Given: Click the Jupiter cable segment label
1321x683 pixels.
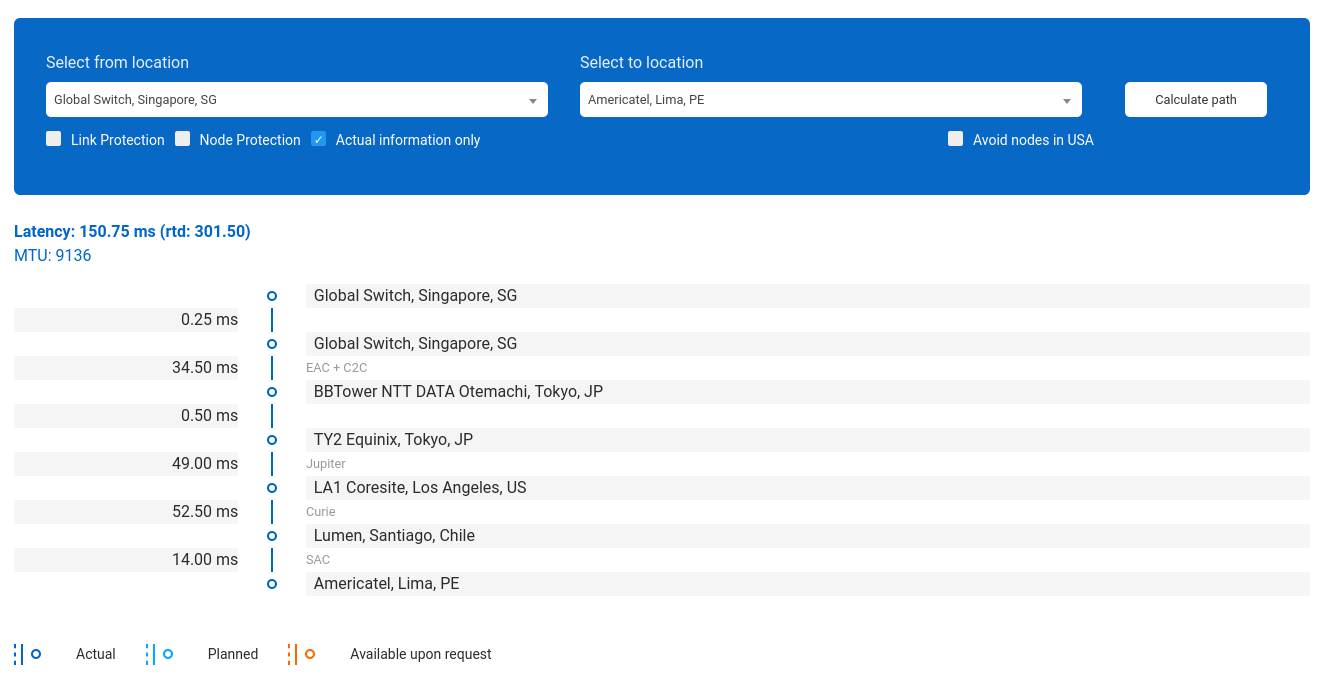Looking at the screenshot, I should click(x=326, y=464).
